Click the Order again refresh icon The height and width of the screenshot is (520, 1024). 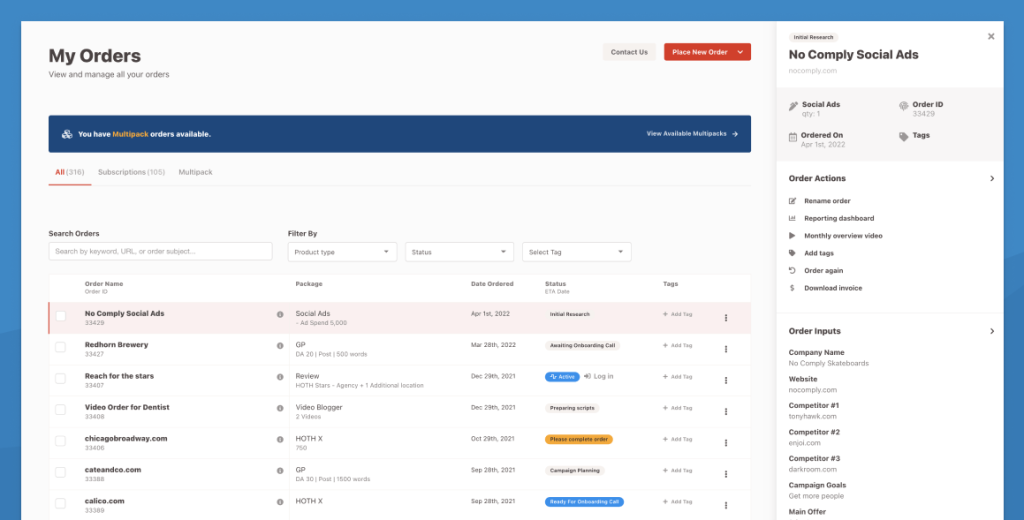(793, 271)
